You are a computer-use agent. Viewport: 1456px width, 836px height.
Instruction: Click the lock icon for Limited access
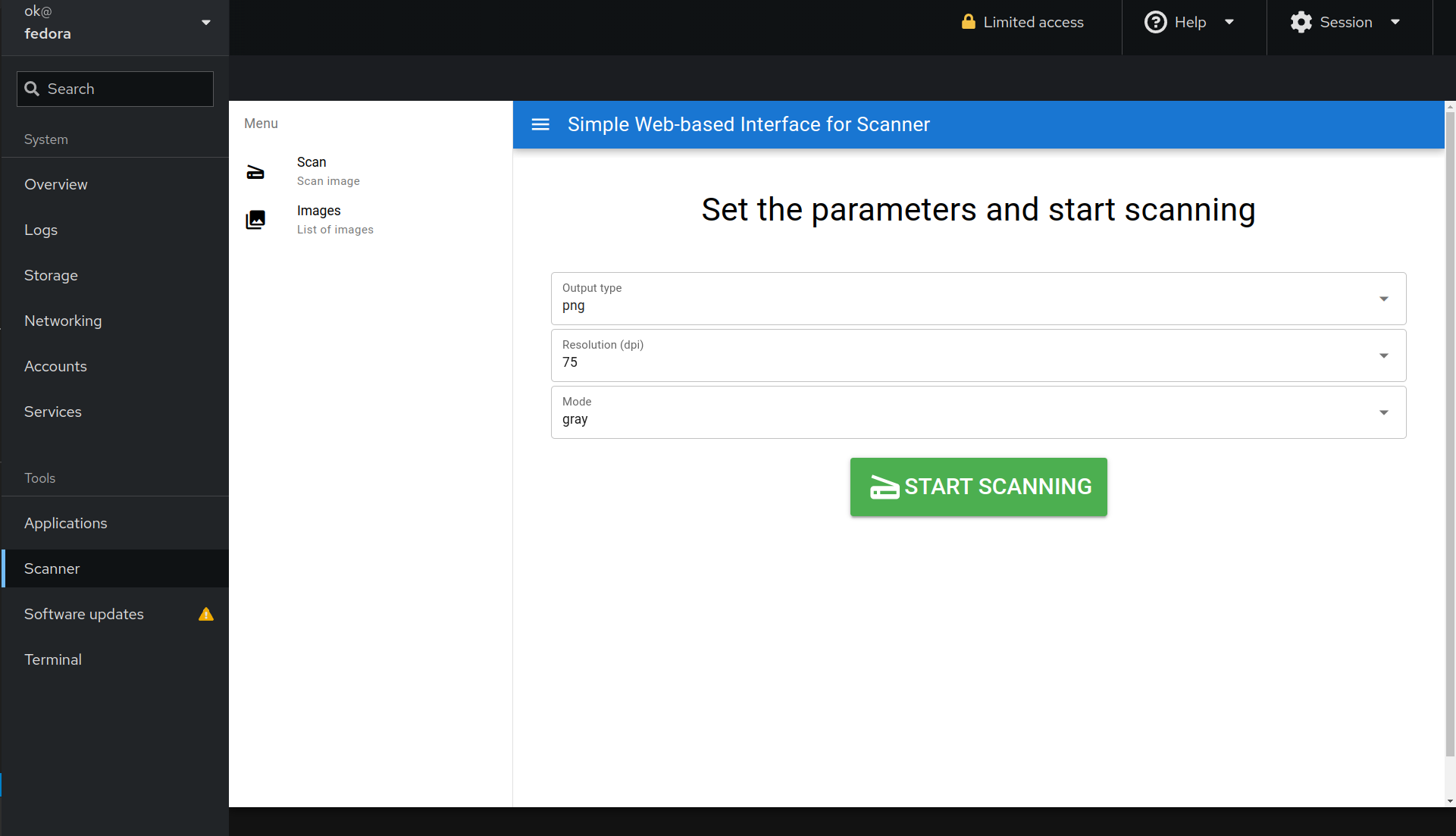pos(968,22)
